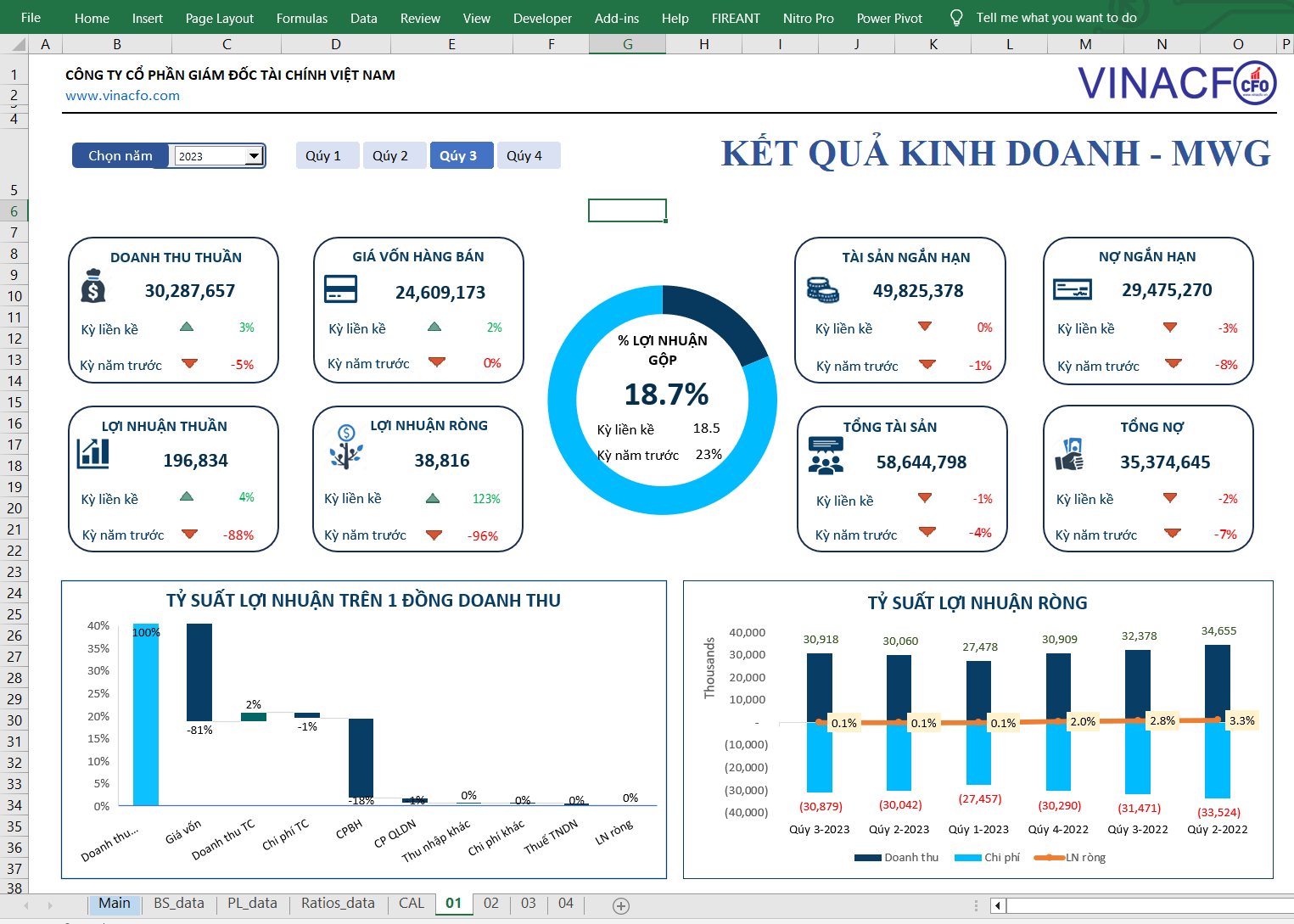Click the Tell me what you want to do box
The width and height of the screenshot is (1294, 924).
point(1056,17)
